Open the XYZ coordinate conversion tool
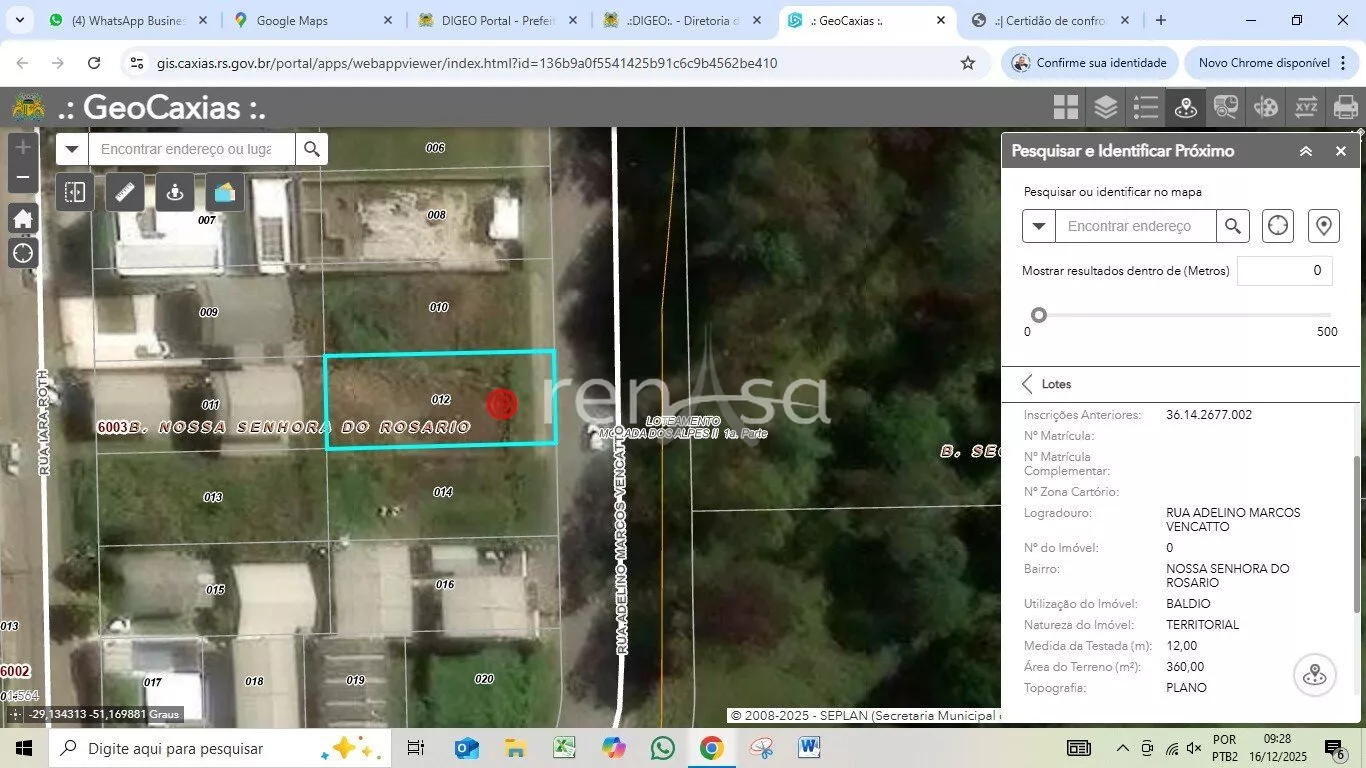The height and width of the screenshot is (768, 1366). tap(1306, 107)
